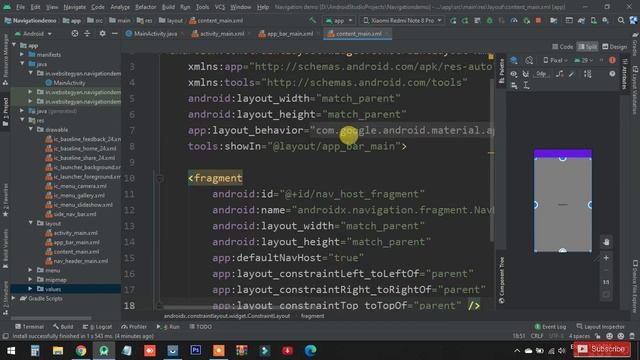Click the Search Everywhere magnifier icon
The width and height of the screenshot is (640, 360).
621,20
